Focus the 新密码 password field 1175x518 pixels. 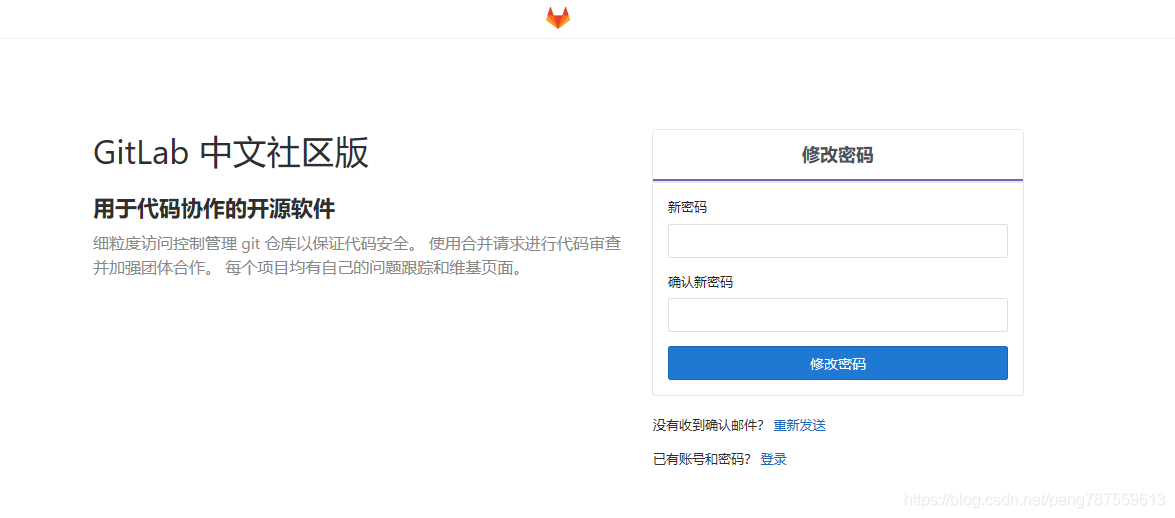[837, 241]
